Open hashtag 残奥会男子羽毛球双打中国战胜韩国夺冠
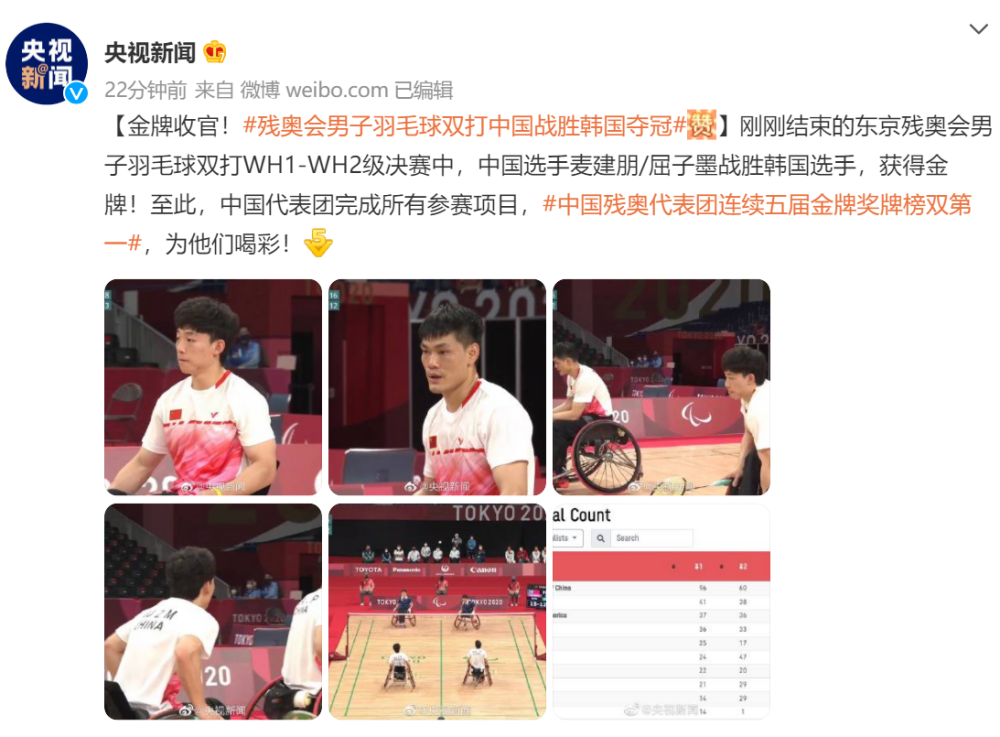This screenshot has width=1000, height=737. pyautogui.click(x=464, y=126)
